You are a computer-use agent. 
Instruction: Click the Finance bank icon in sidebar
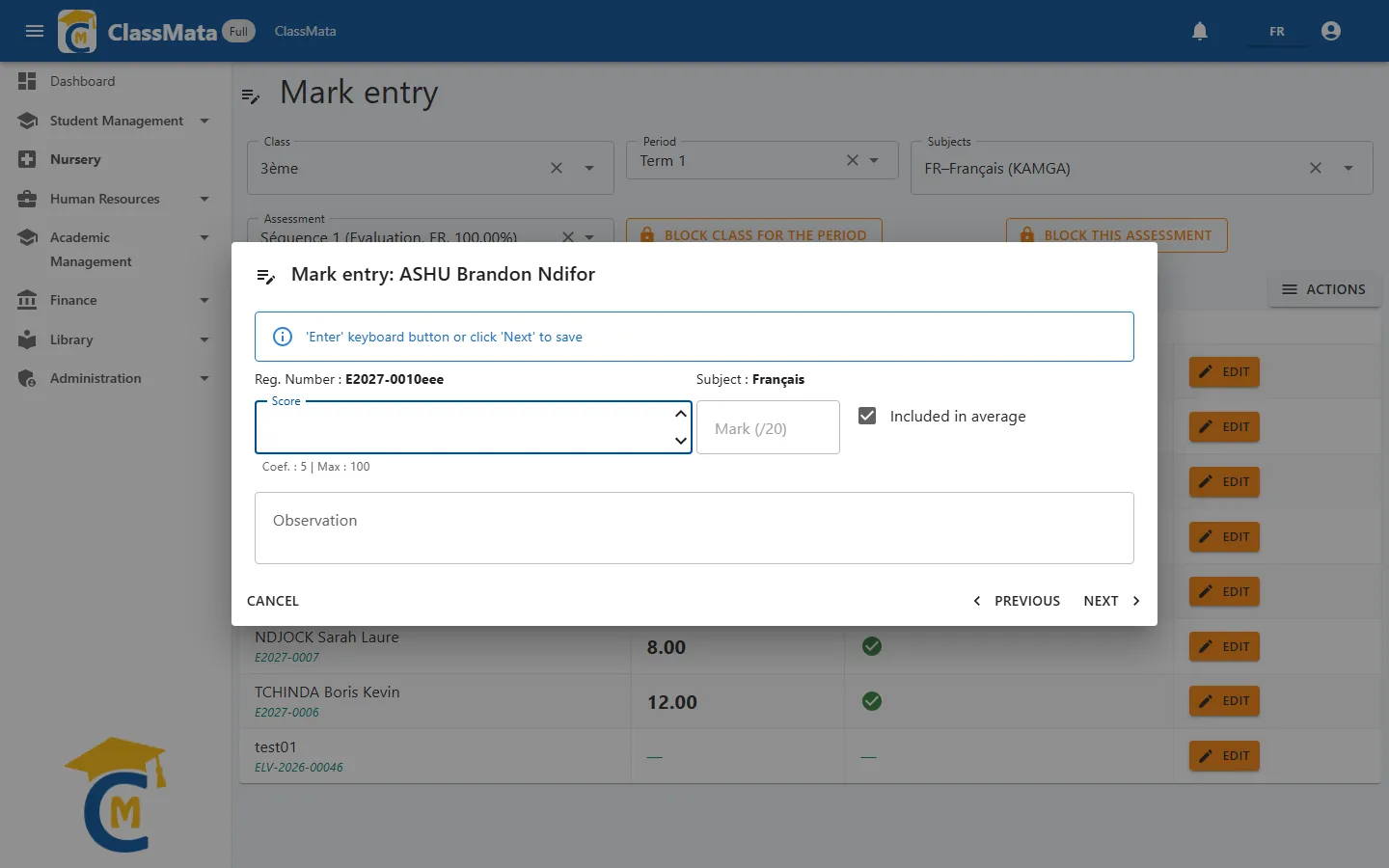[27, 300]
